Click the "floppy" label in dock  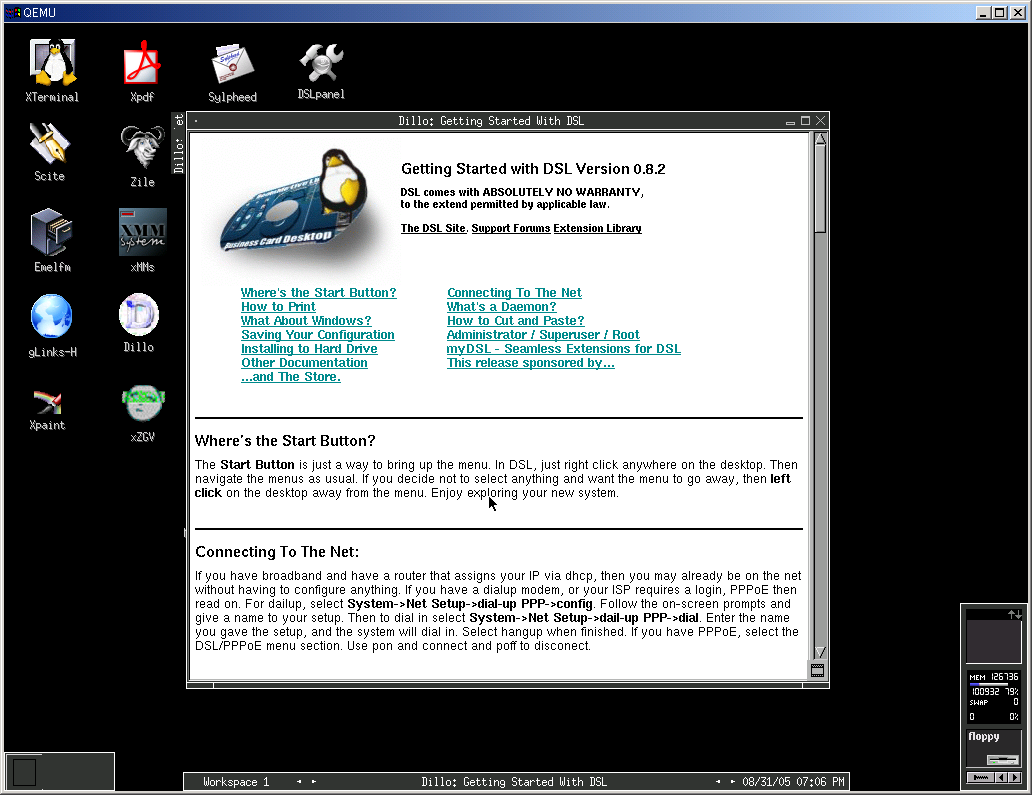point(983,736)
